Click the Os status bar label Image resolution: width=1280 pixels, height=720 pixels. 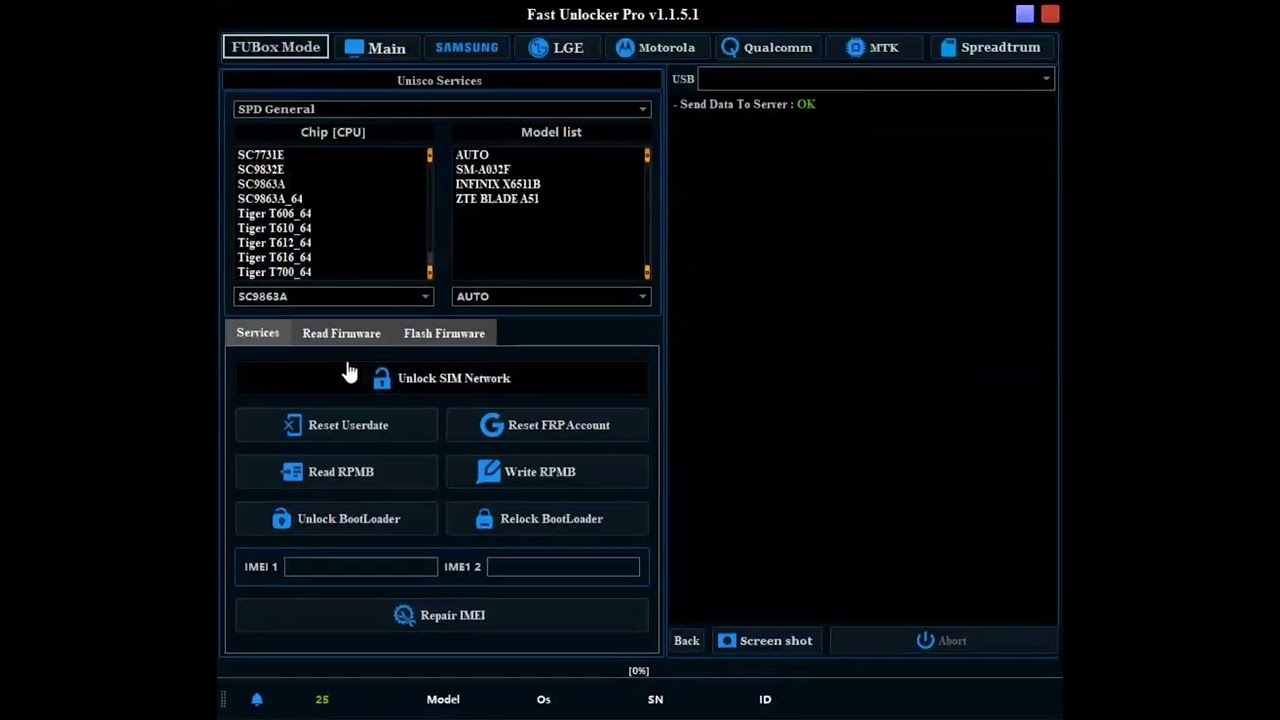pos(543,700)
